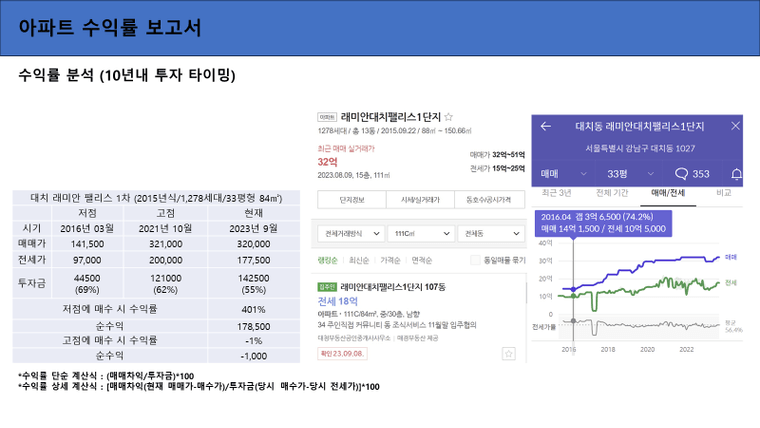The image size is (760, 428).
Task: Click the 확인23.09.08. confirmation badge
Action: (342, 353)
